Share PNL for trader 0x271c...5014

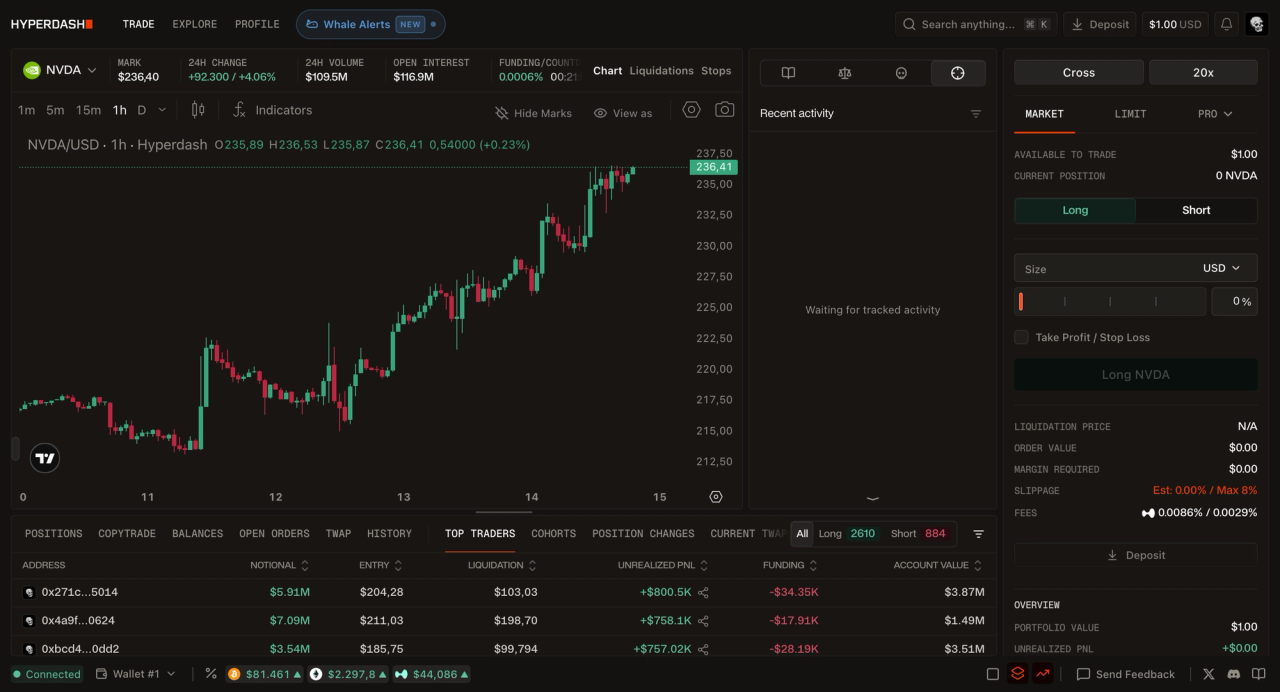click(704, 593)
